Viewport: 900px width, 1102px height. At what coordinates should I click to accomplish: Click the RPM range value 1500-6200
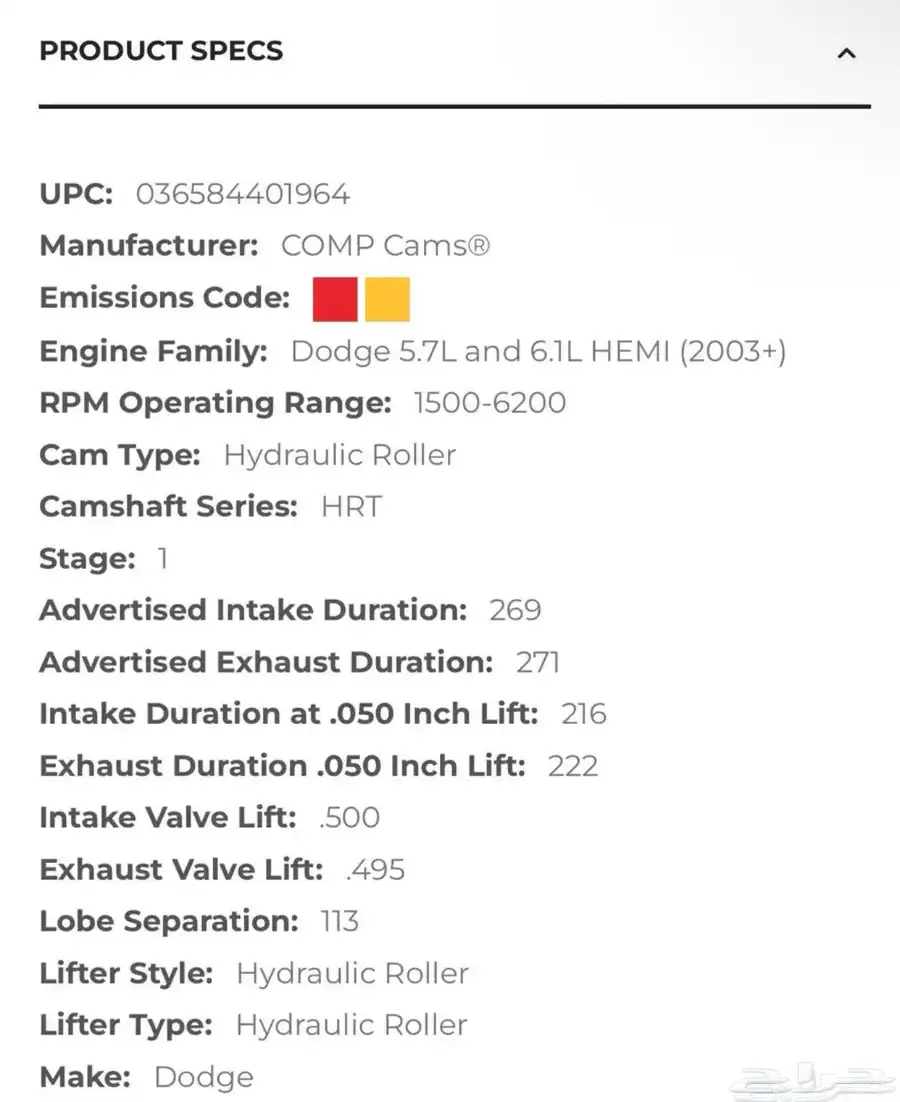[x=490, y=403]
